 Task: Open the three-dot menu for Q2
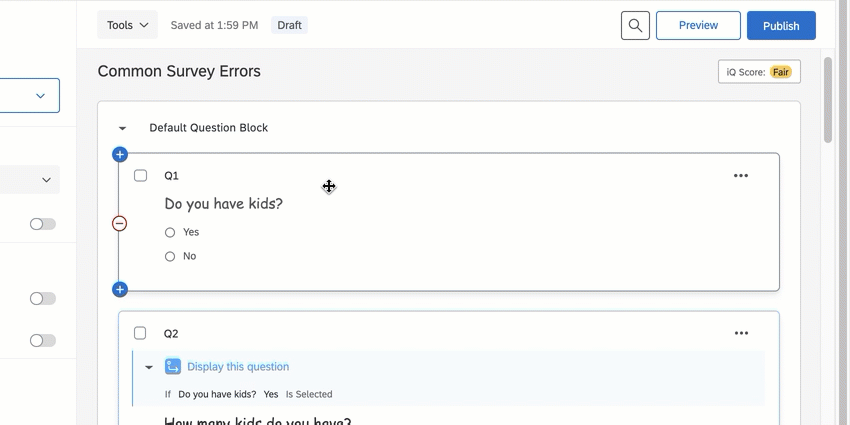pyautogui.click(x=740, y=333)
